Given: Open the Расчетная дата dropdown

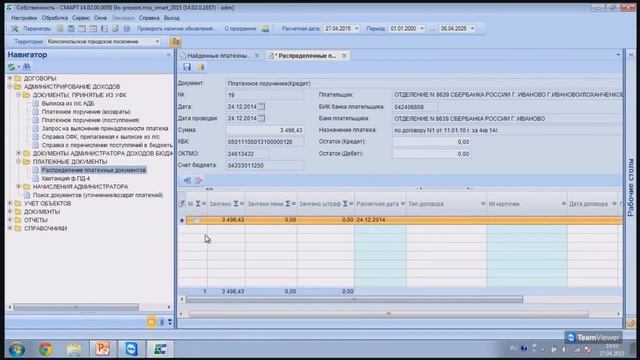Looking at the screenshot, I should (356, 29).
